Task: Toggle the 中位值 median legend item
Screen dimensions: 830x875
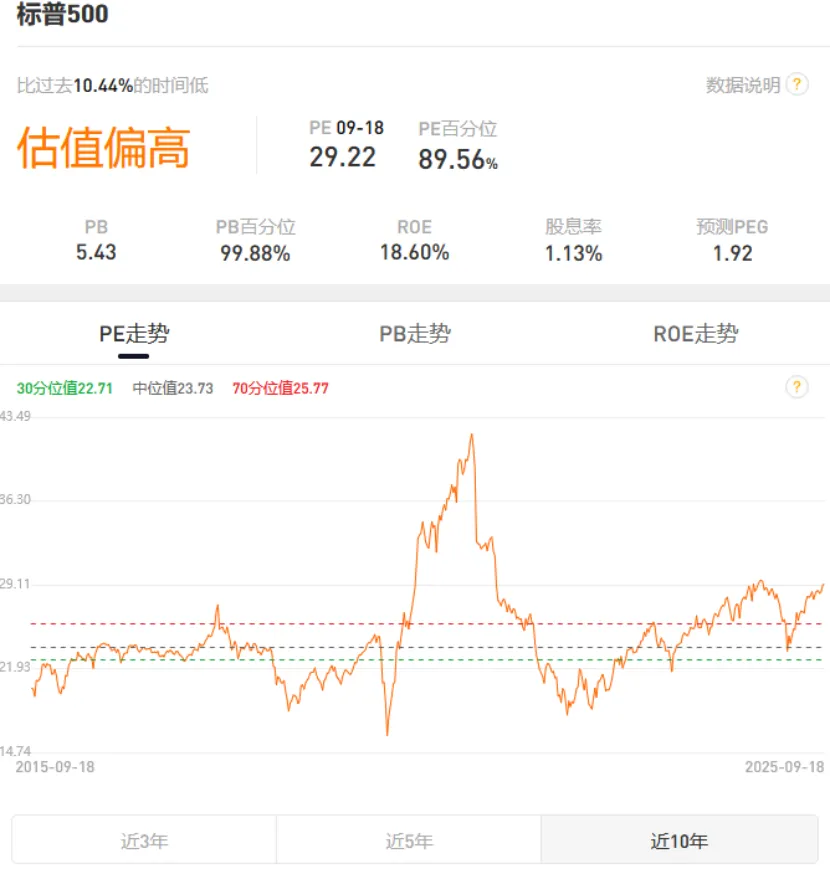Action: pos(173,388)
